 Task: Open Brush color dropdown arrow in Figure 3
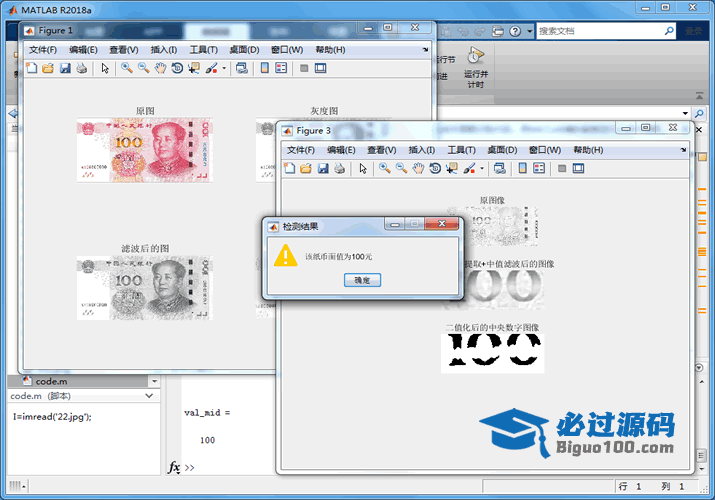point(482,169)
